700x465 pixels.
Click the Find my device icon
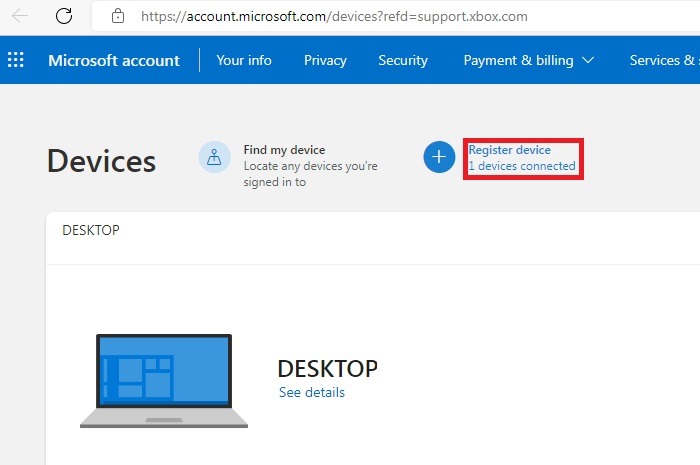pos(214,157)
